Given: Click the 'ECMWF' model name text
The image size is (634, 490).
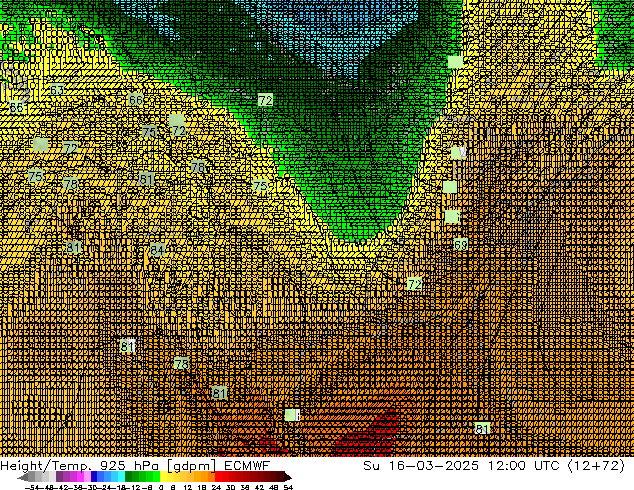Looking at the screenshot, I should (247, 466).
